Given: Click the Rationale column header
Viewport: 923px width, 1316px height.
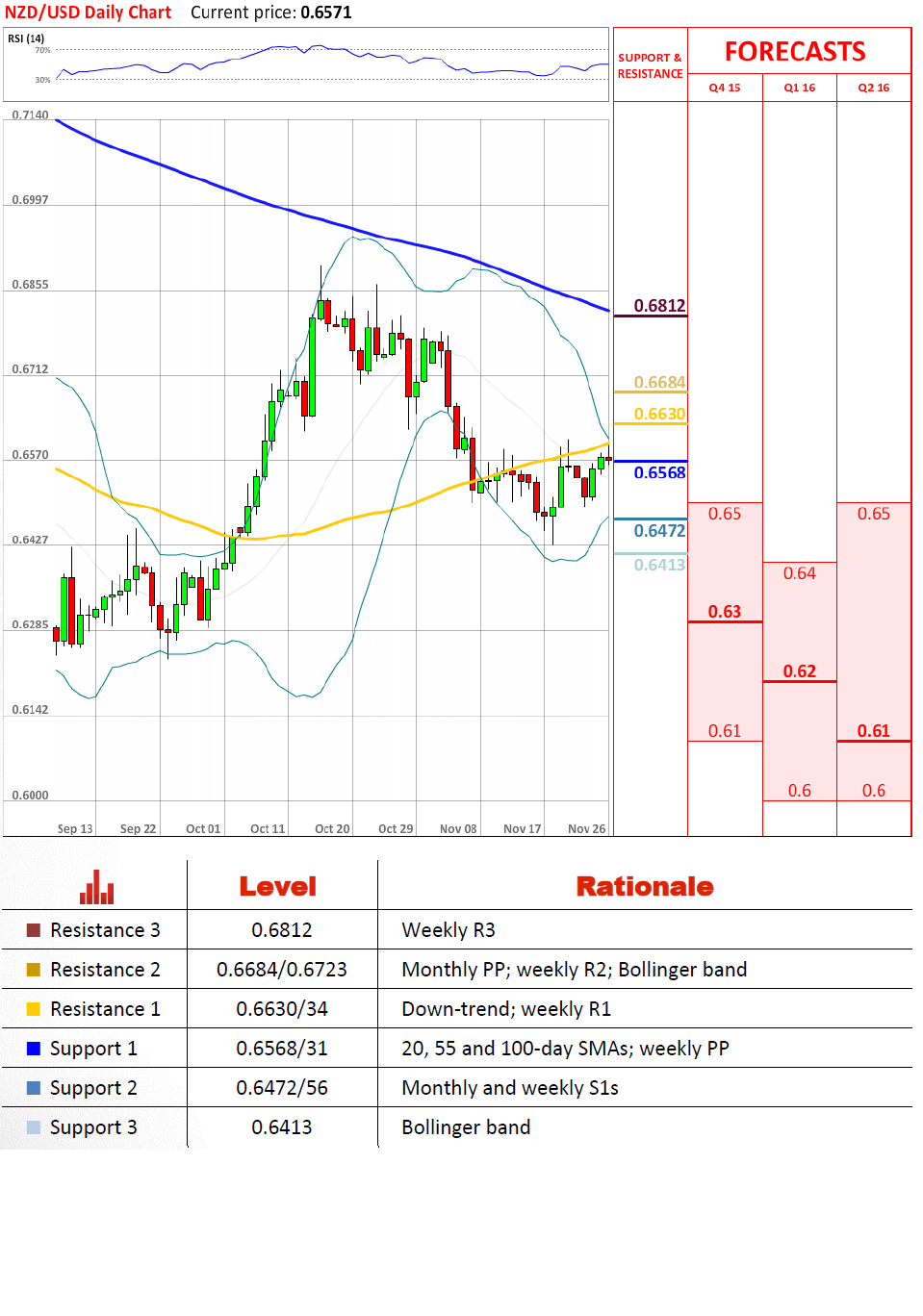Looking at the screenshot, I should (x=645, y=887).
